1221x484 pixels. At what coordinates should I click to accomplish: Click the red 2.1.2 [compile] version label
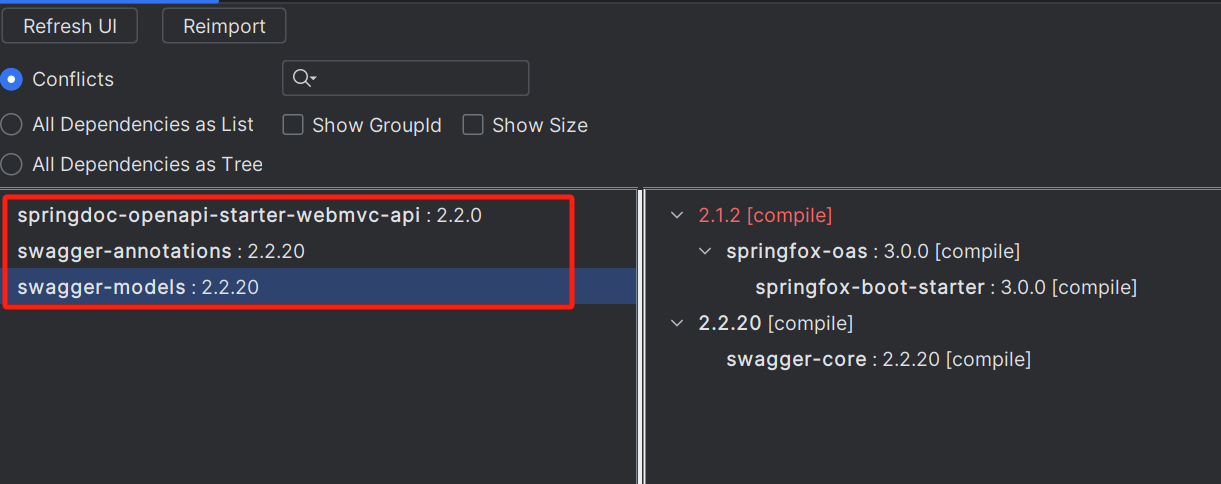pyautogui.click(x=765, y=215)
